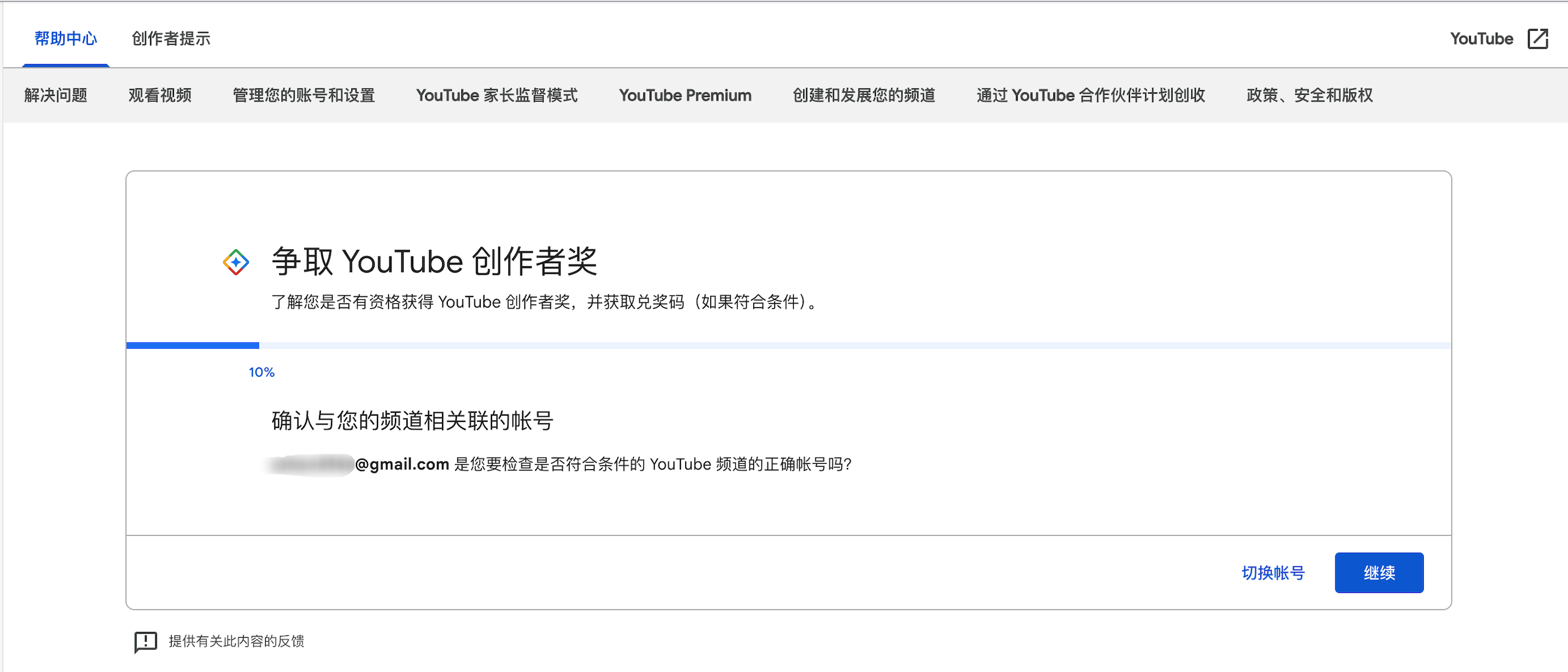Open the 创建和发展您的频道 menu
This screenshot has height=672, width=1568.
pos(864,95)
